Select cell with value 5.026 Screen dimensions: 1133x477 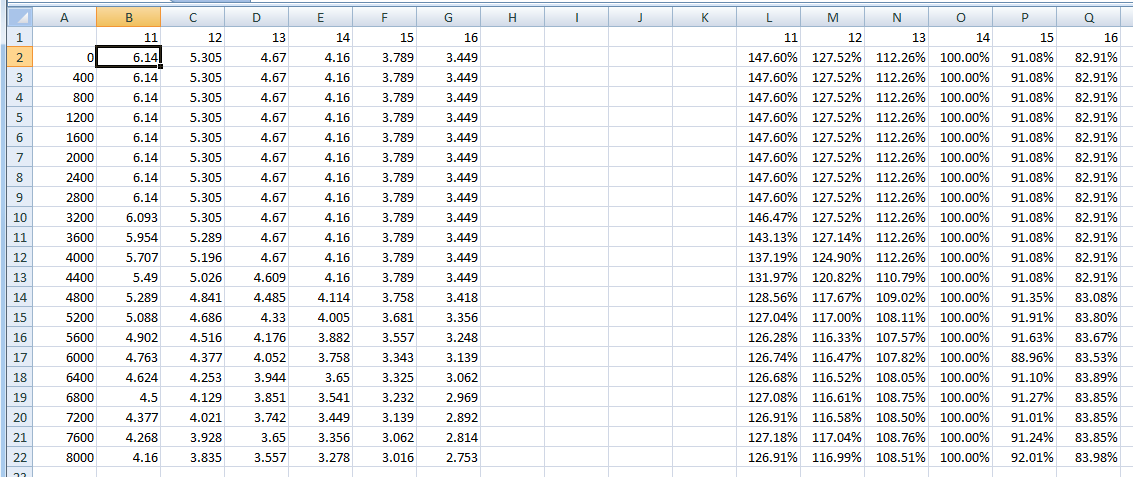tap(192, 277)
